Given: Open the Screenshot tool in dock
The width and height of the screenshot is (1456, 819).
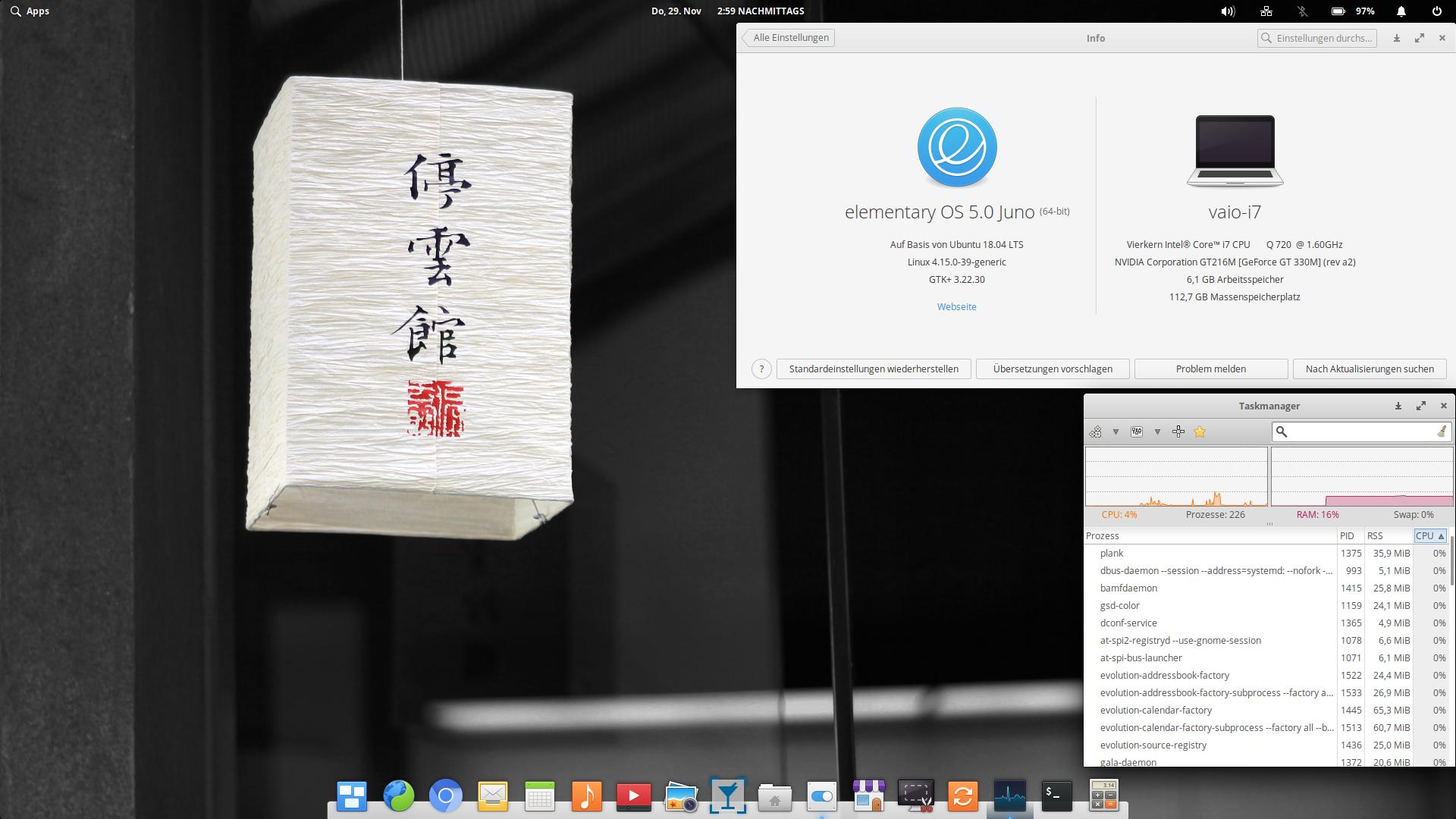Looking at the screenshot, I should pos(916,795).
